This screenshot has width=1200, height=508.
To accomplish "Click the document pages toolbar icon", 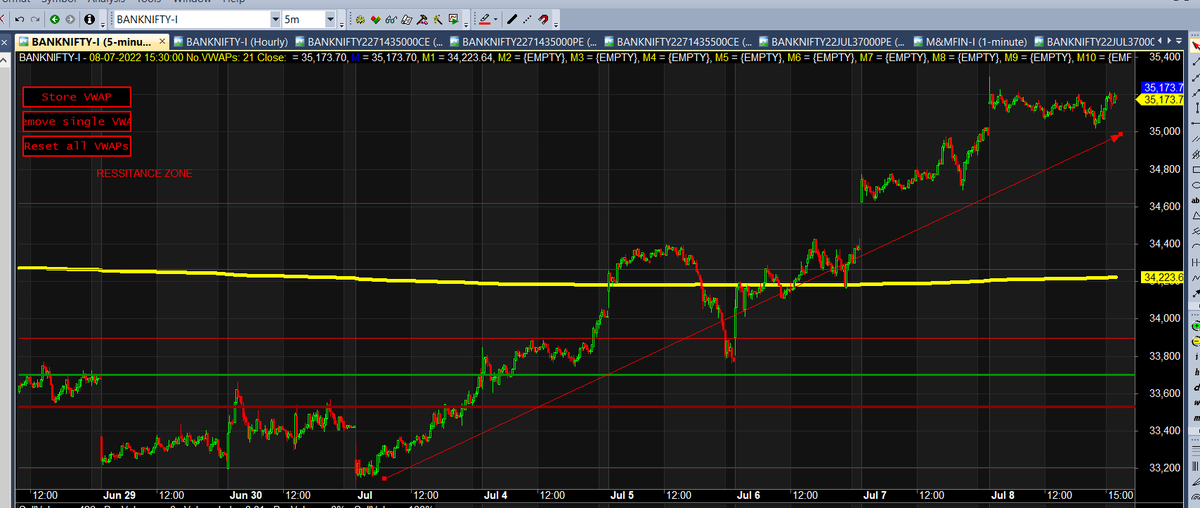I will (x=407, y=19).
